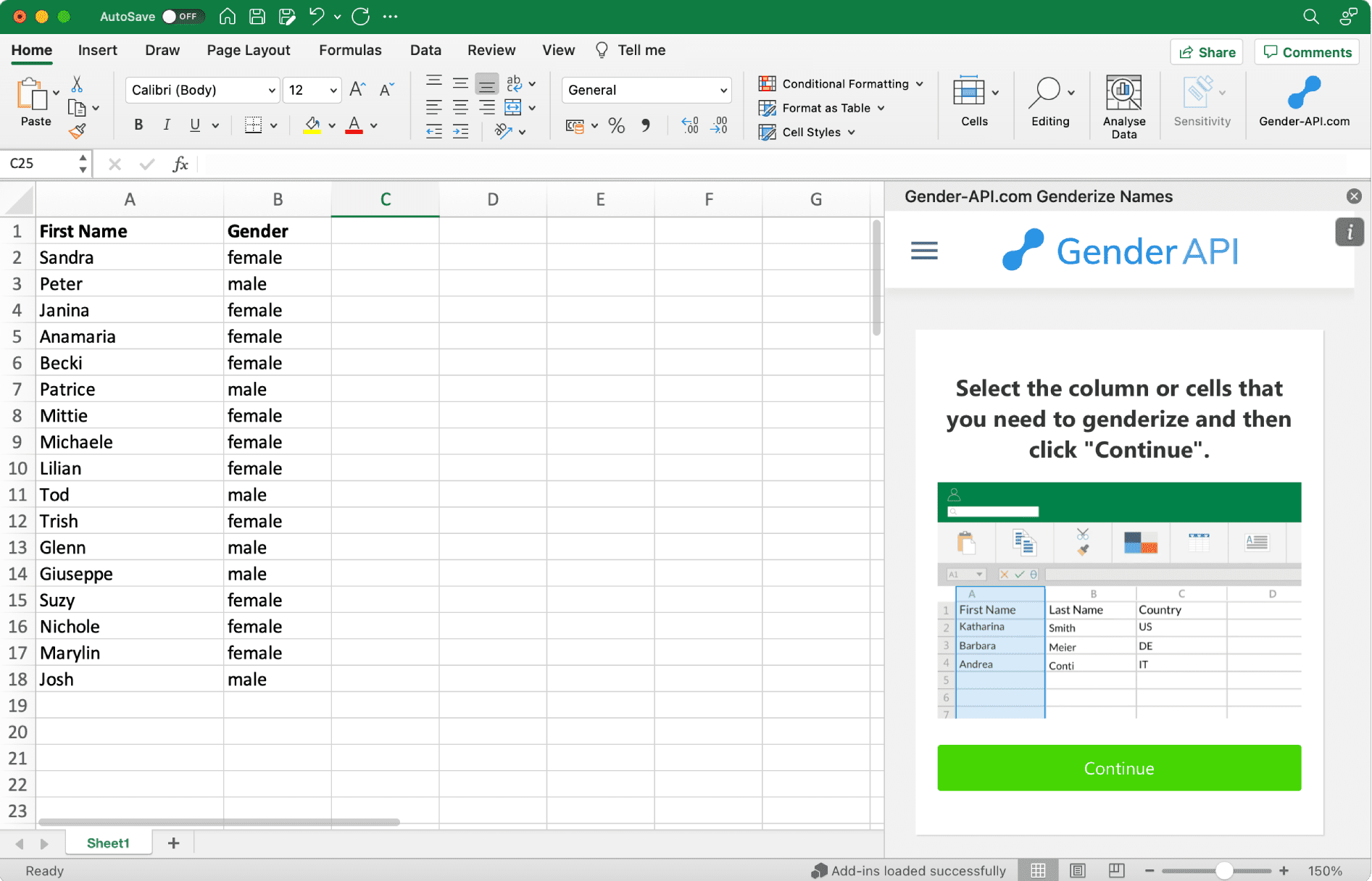The width and height of the screenshot is (1372, 881).
Task: Close the Gender-API.com pane
Action: [x=1354, y=196]
